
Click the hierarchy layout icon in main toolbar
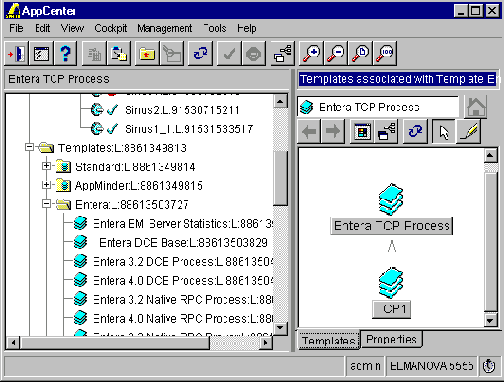[x=282, y=53]
